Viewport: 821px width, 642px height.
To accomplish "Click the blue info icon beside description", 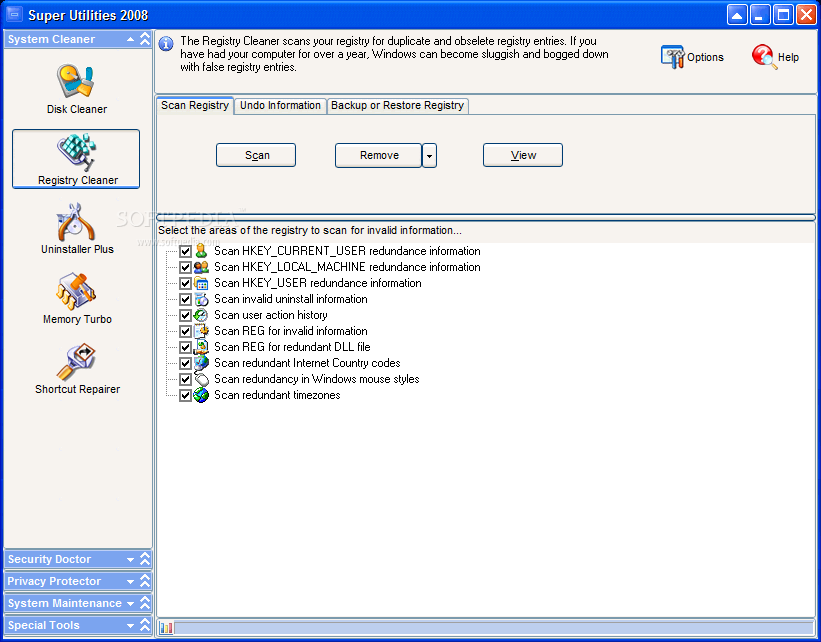I will [x=166, y=43].
